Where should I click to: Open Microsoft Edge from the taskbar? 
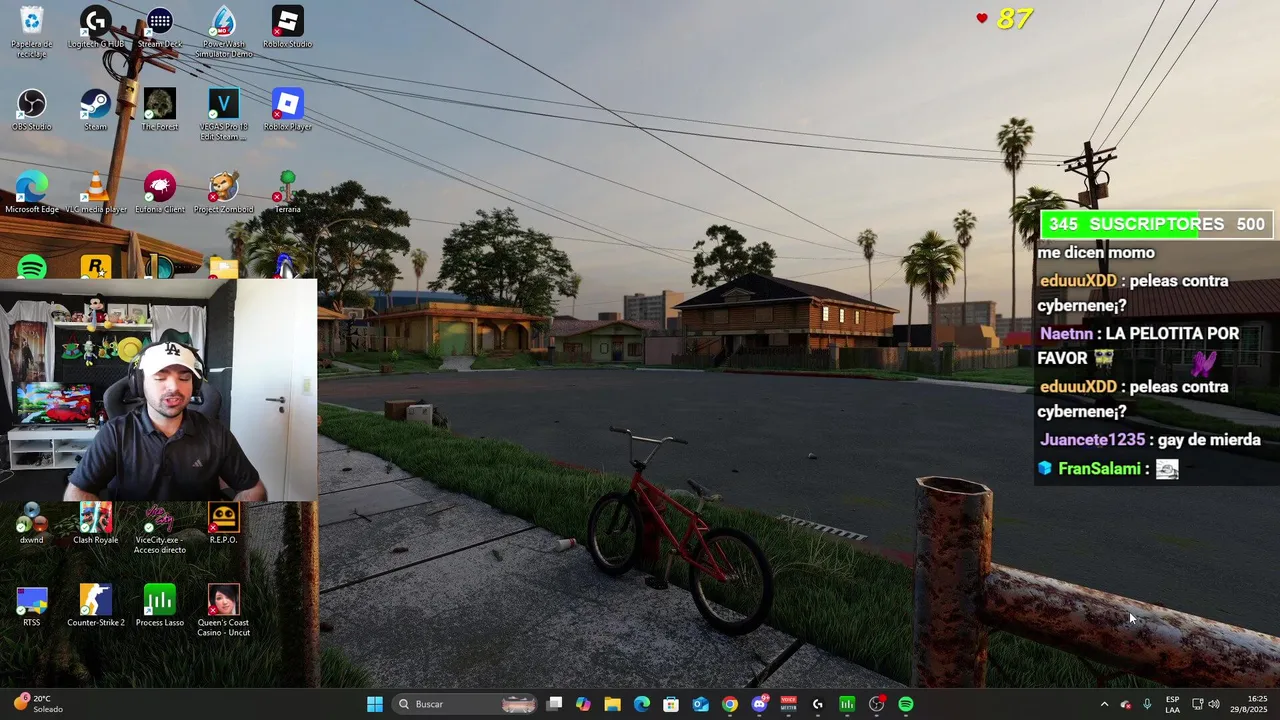[642, 704]
